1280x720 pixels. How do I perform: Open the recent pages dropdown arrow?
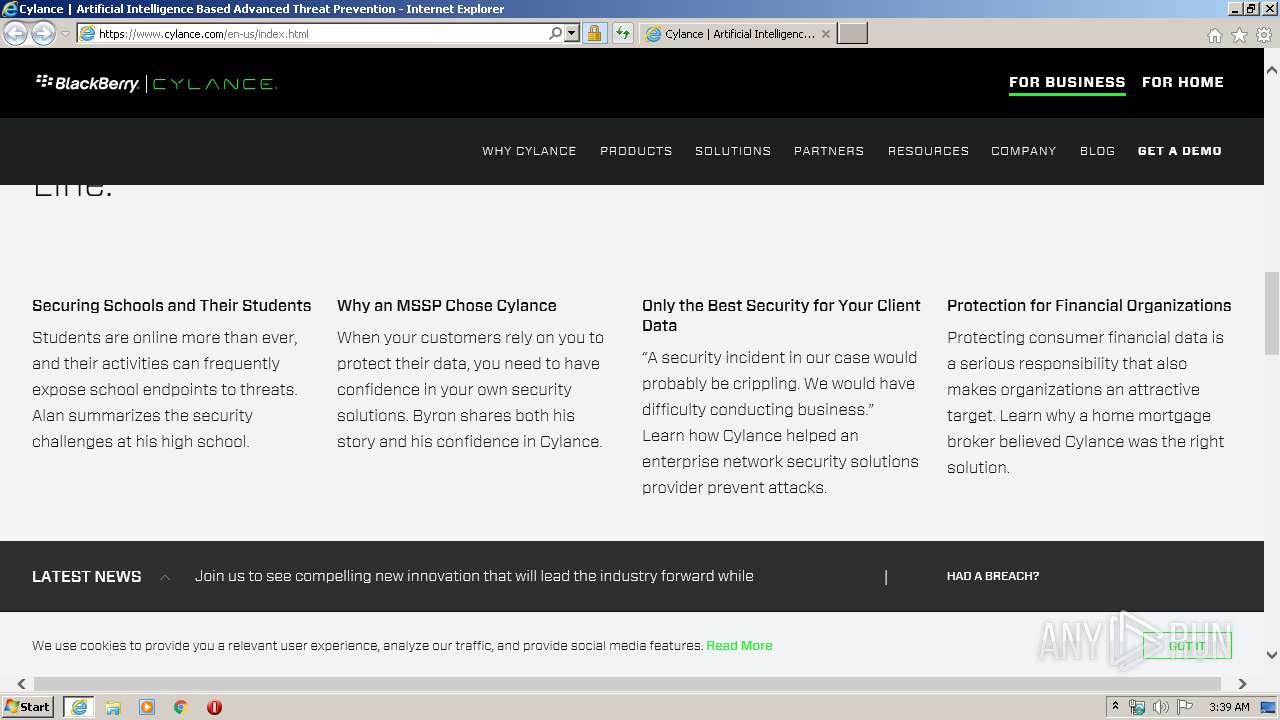point(65,34)
